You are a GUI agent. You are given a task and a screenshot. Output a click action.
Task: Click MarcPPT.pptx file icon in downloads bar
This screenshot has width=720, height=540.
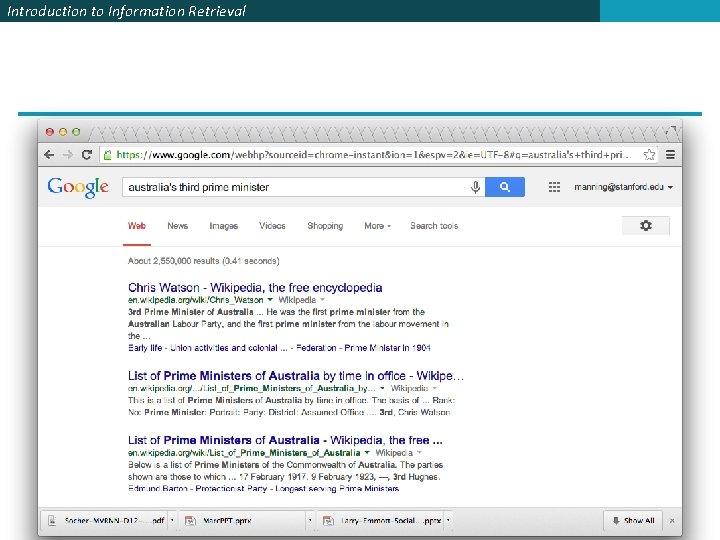click(x=190, y=521)
